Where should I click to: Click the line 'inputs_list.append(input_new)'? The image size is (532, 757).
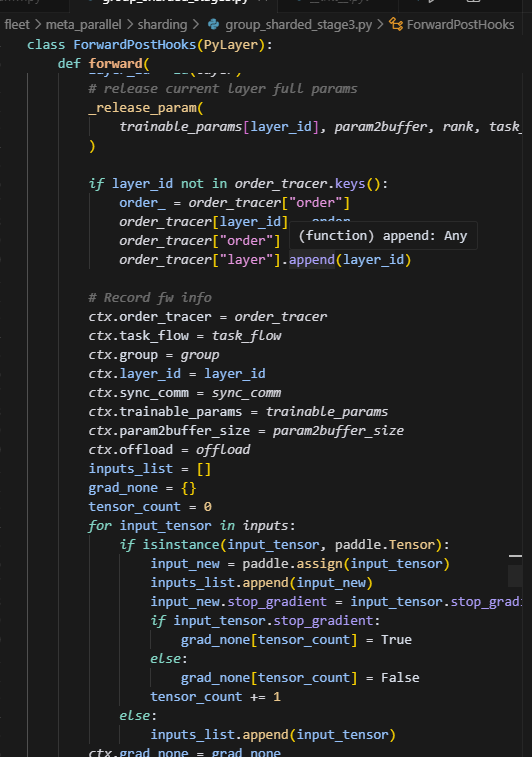coord(261,583)
